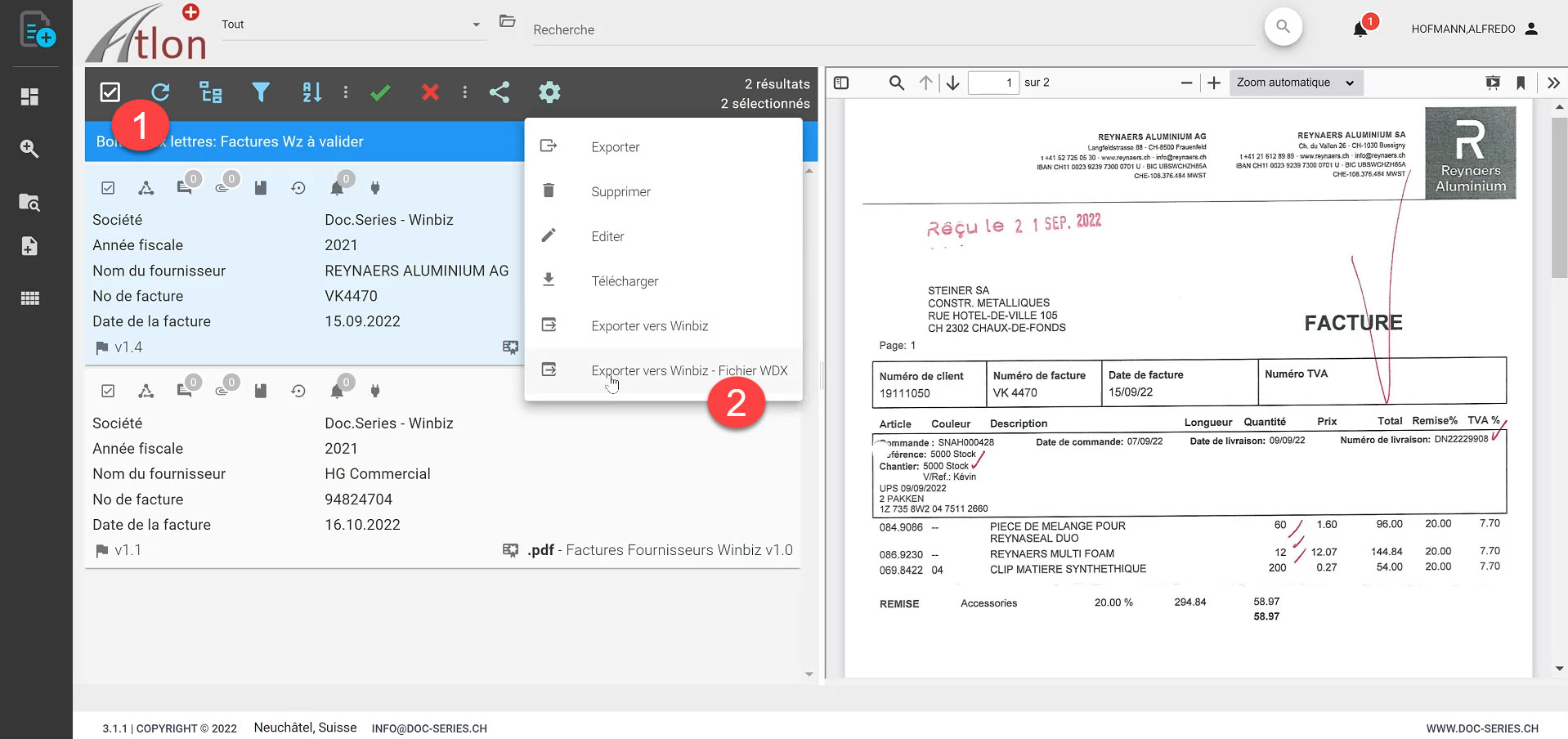
Task: Select Télécharger menu entry
Action: [663, 281]
